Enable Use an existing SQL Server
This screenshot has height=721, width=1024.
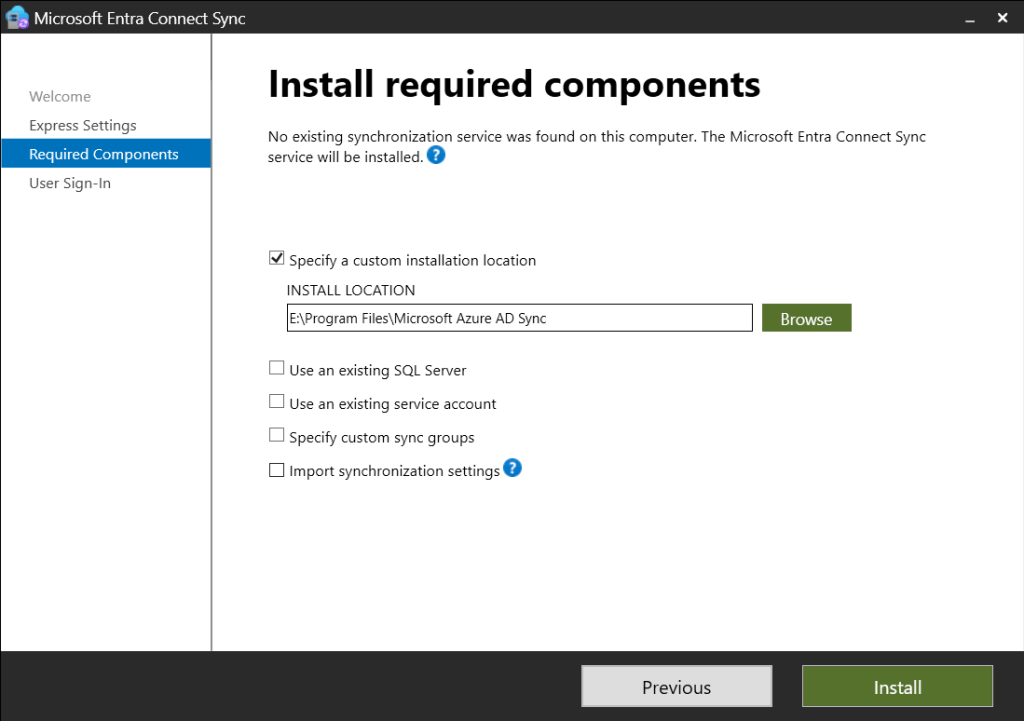pyautogui.click(x=277, y=369)
